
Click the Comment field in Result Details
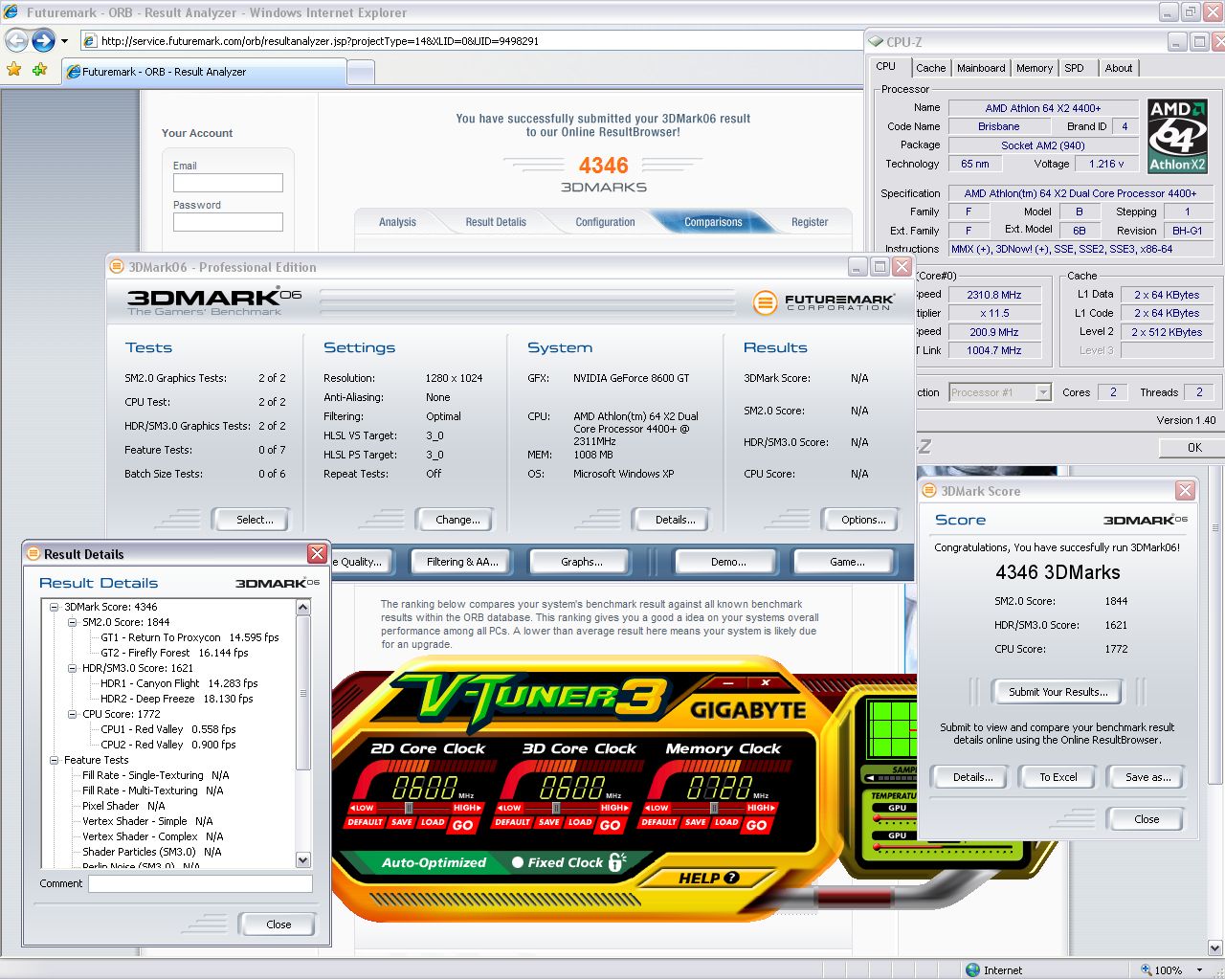pos(200,884)
